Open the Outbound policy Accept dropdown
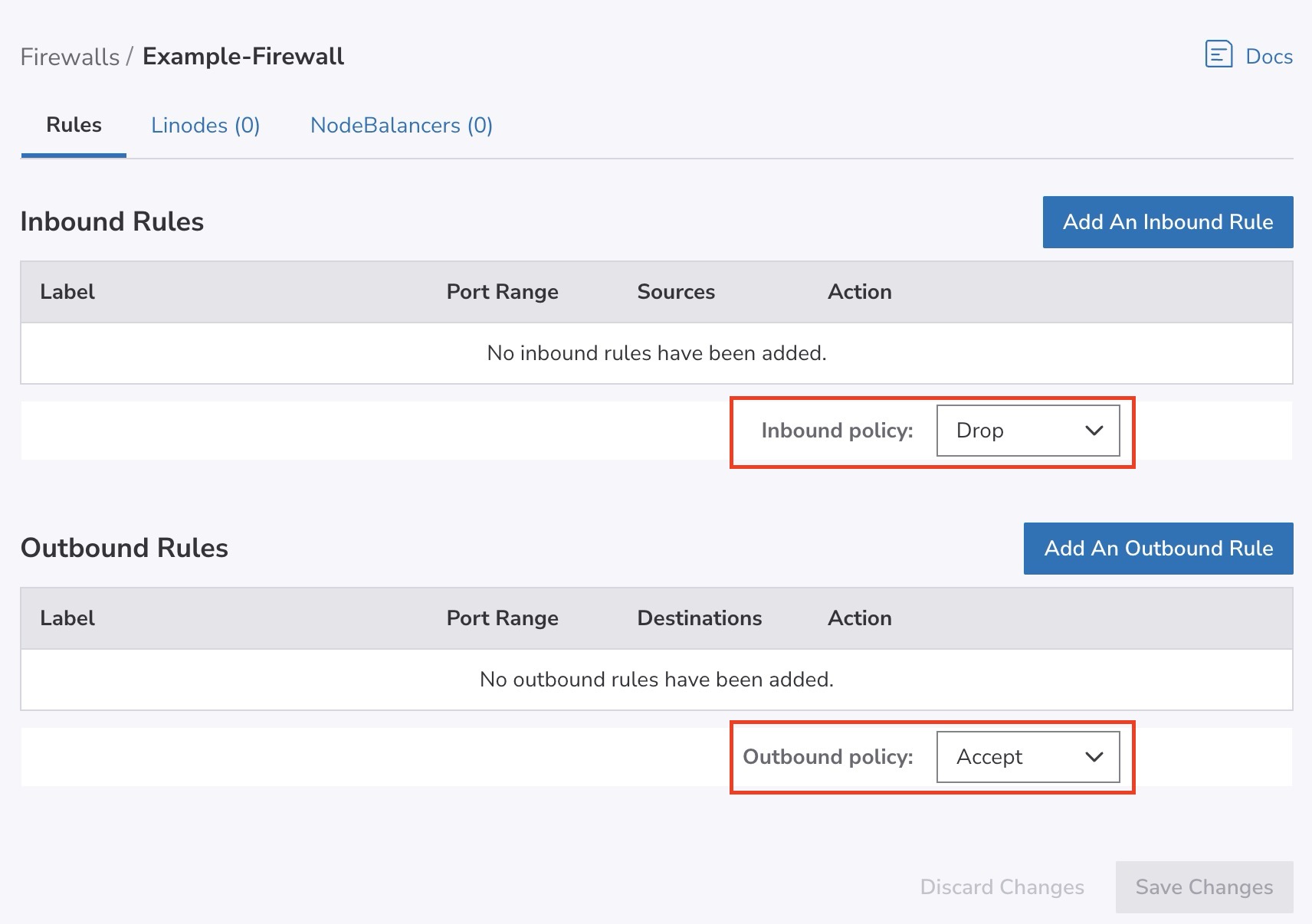This screenshot has height=924, width=1312. tap(1012, 757)
